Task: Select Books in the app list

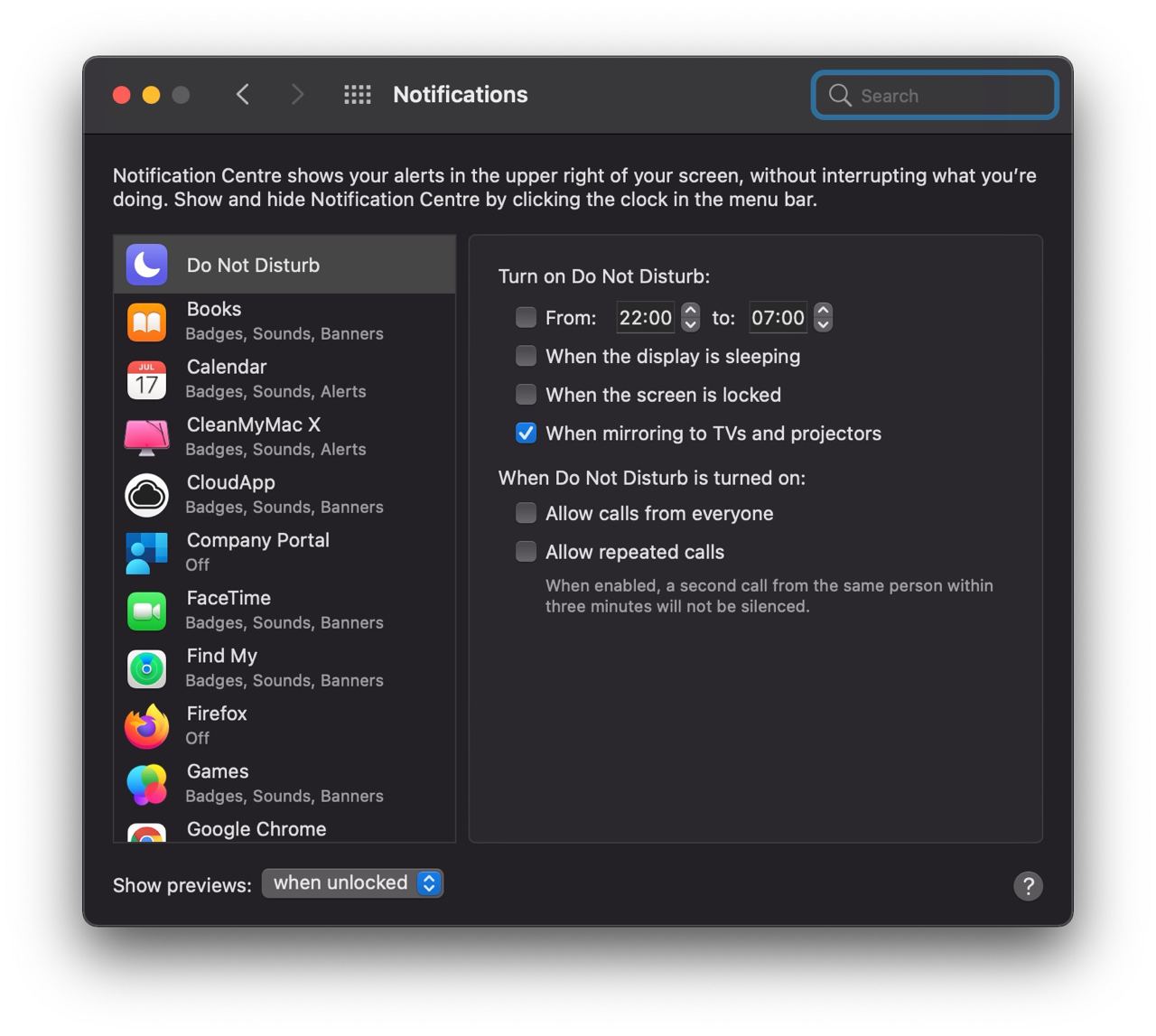Action: click(x=284, y=322)
